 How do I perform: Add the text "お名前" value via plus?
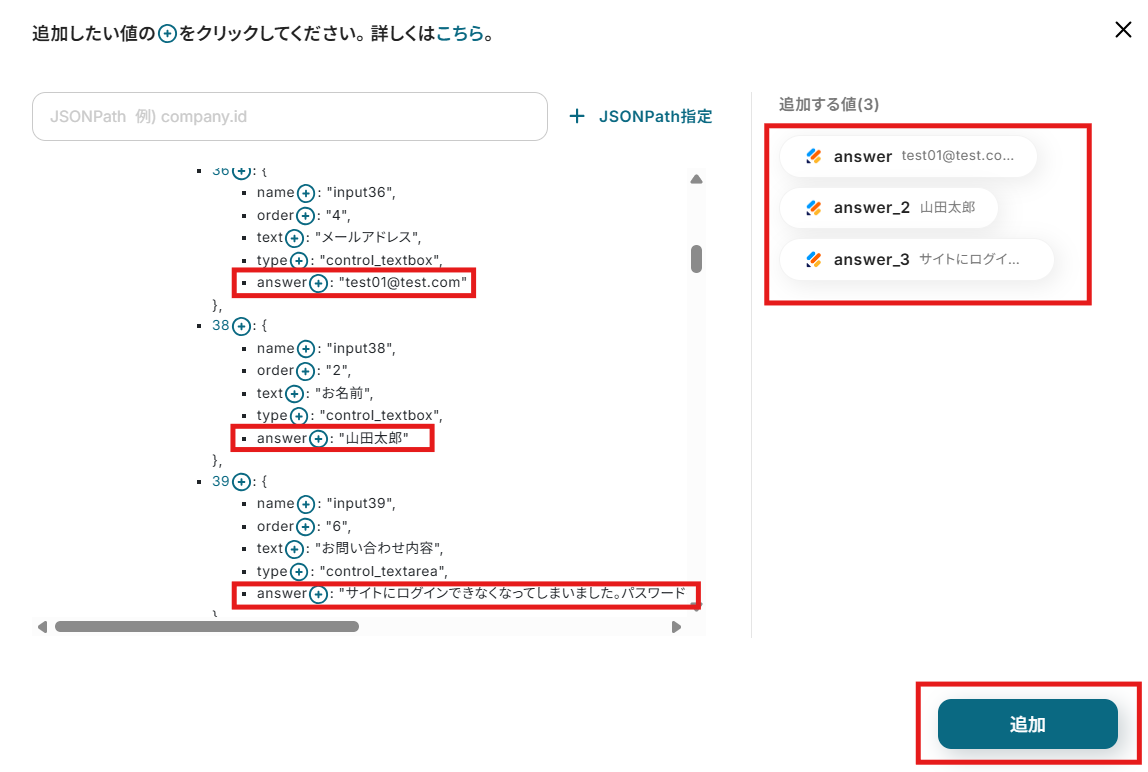coord(294,394)
